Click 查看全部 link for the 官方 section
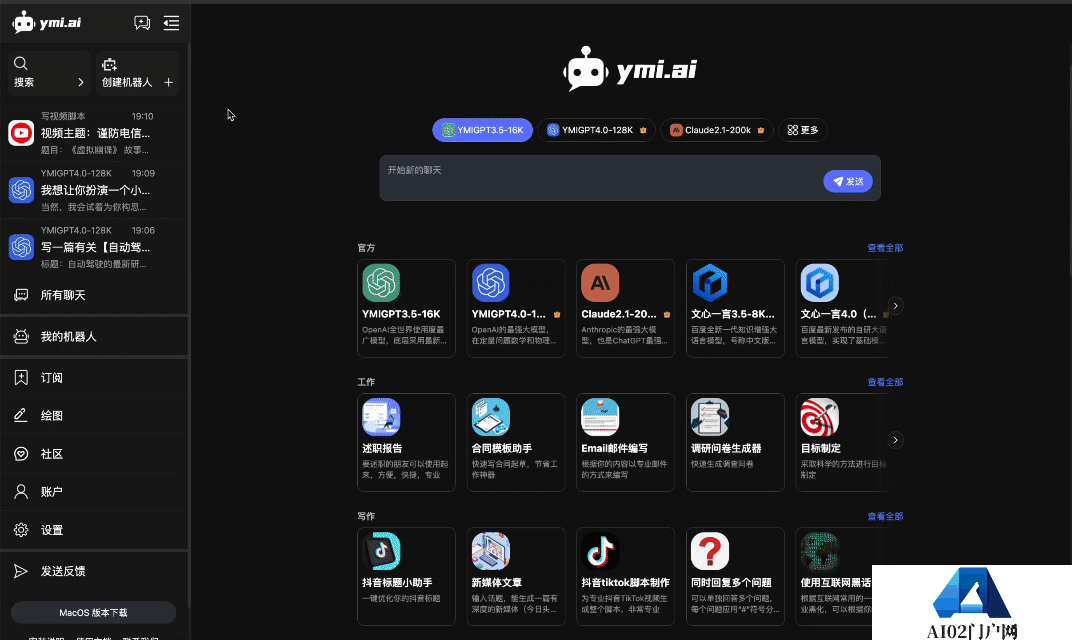The height and width of the screenshot is (640, 1072). click(885, 248)
